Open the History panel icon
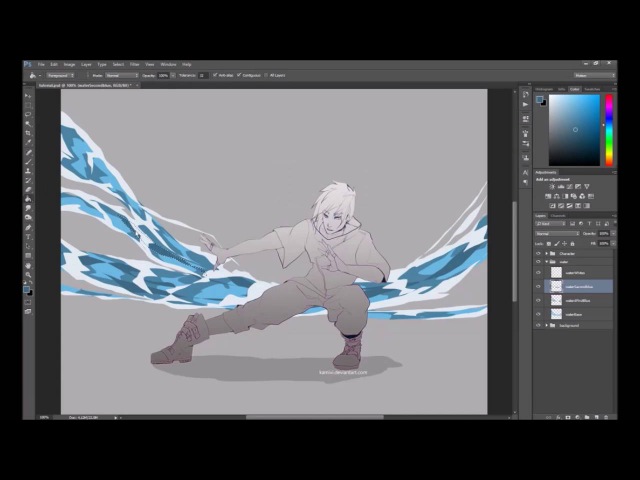 (x=526, y=95)
